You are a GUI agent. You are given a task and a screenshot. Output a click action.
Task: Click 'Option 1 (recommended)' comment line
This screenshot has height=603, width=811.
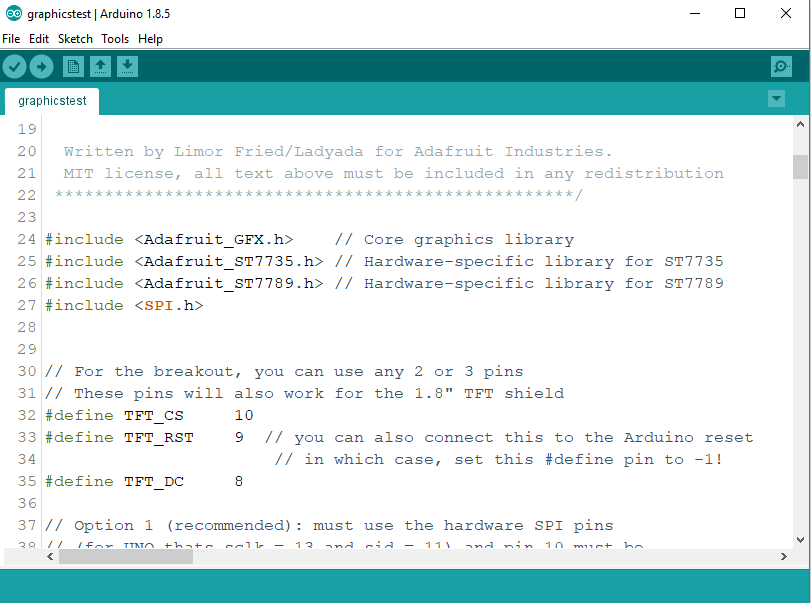click(x=329, y=526)
